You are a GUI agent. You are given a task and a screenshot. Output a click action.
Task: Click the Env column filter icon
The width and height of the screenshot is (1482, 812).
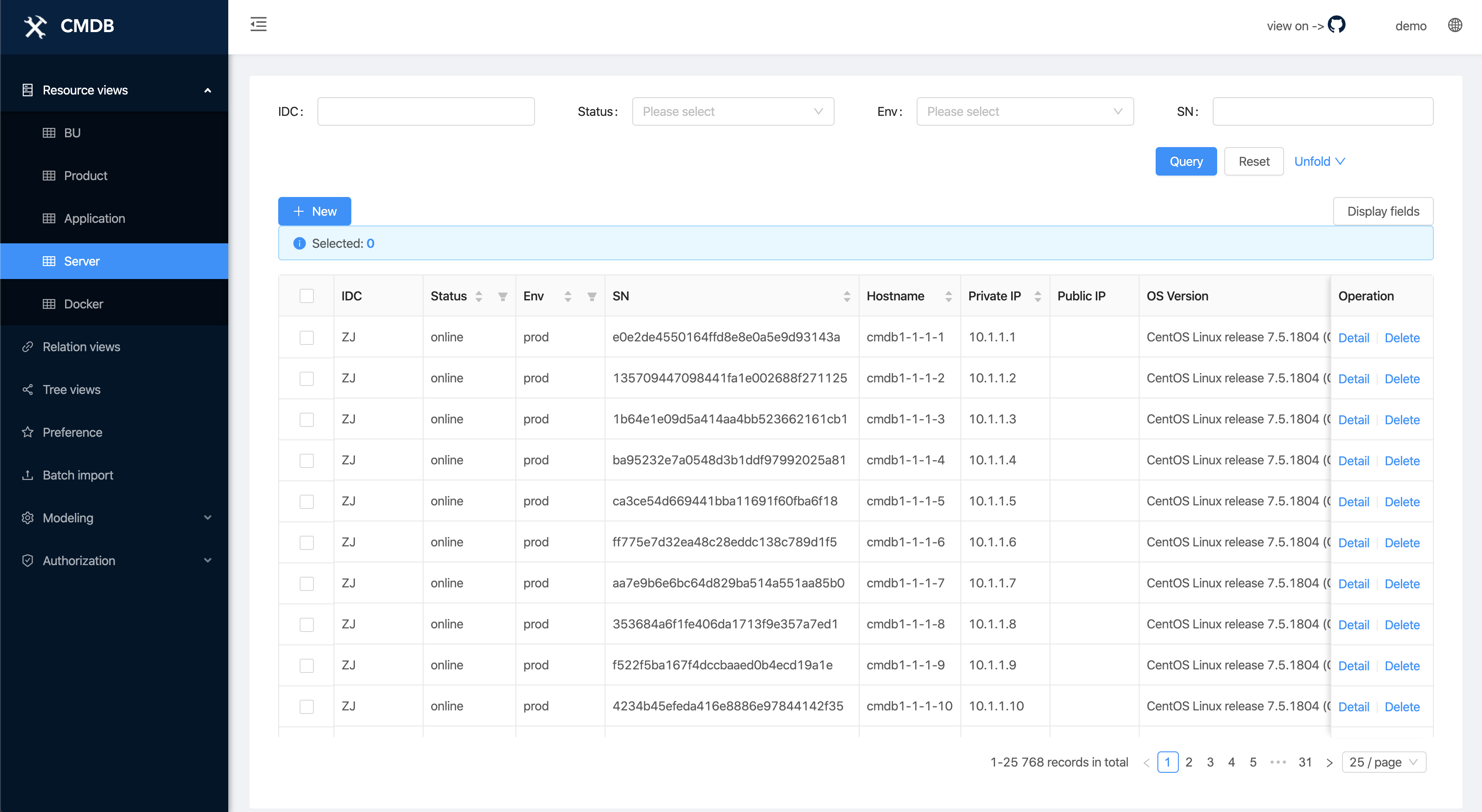tap(592, 297)
